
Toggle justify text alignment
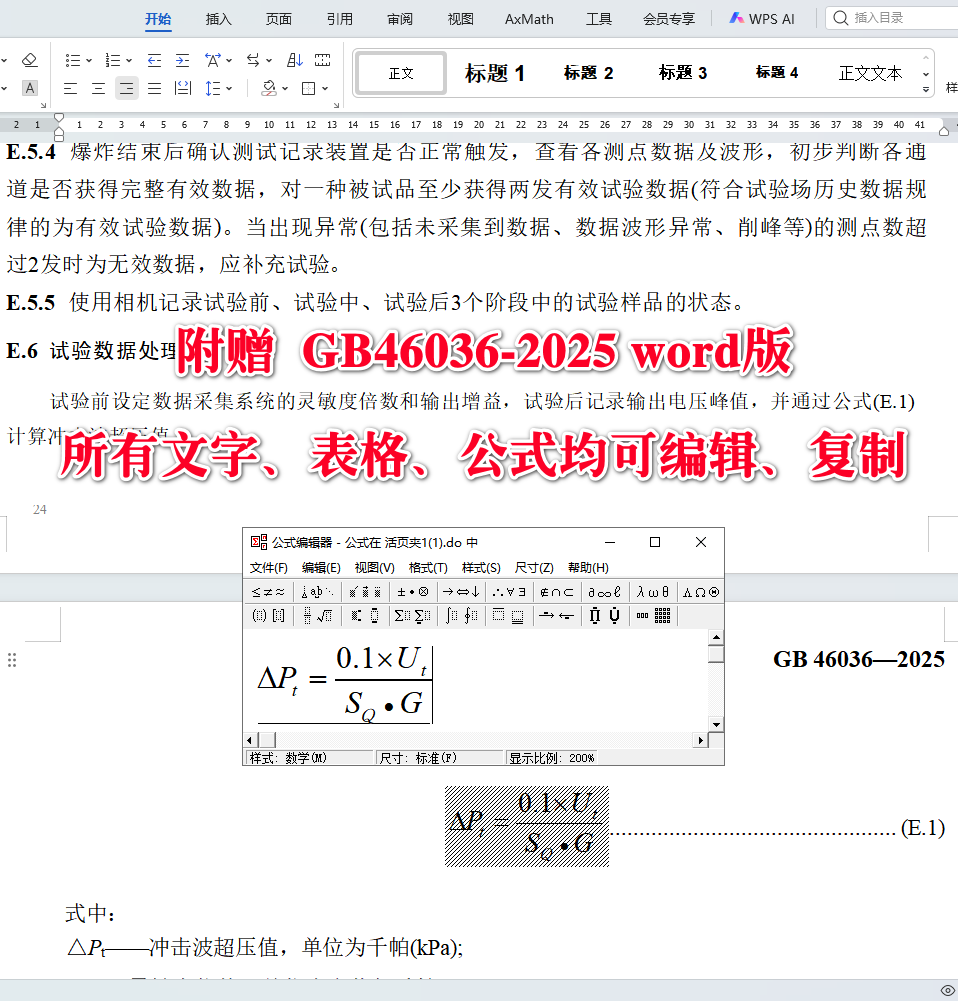click(155, 88)
